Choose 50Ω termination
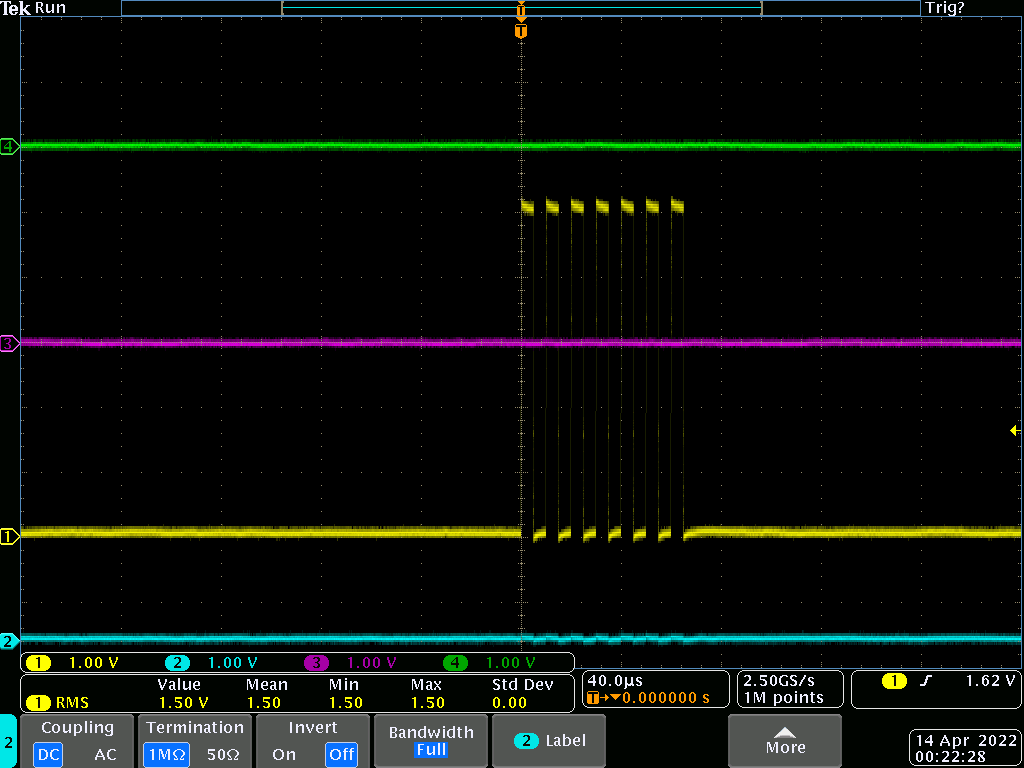Viewport: 1024px width, 768px height. [223, 754]
